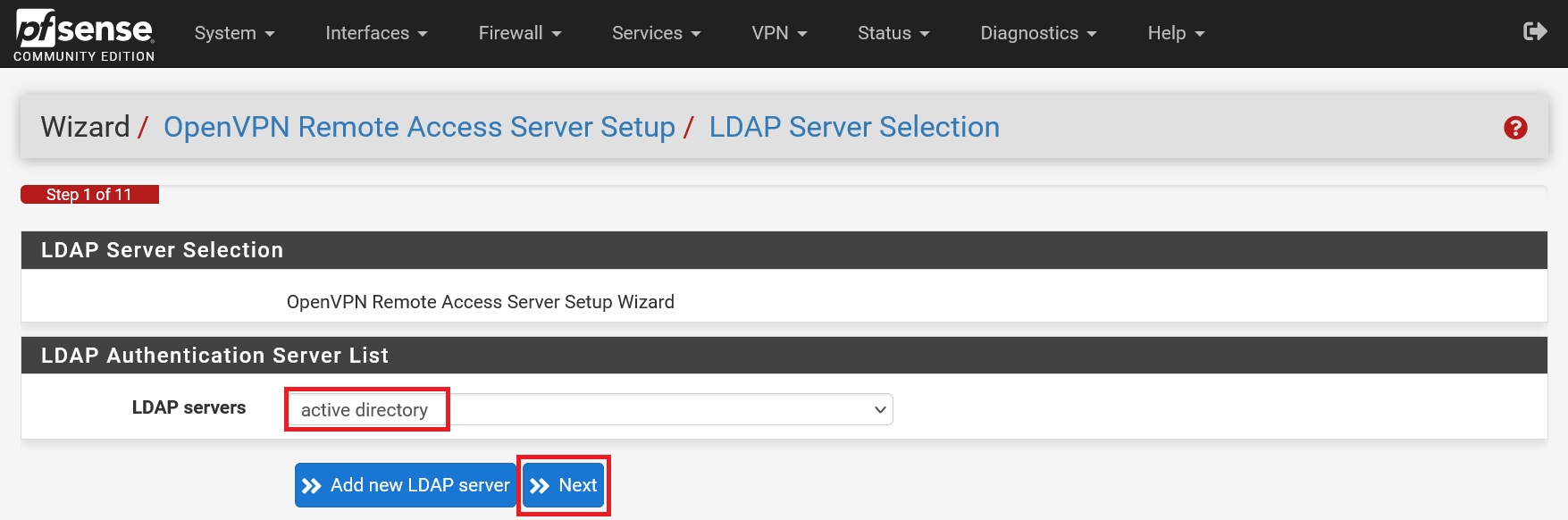Screen dimensions: 1568x520
Task: Open the Services menu
Action: [656, 33]
